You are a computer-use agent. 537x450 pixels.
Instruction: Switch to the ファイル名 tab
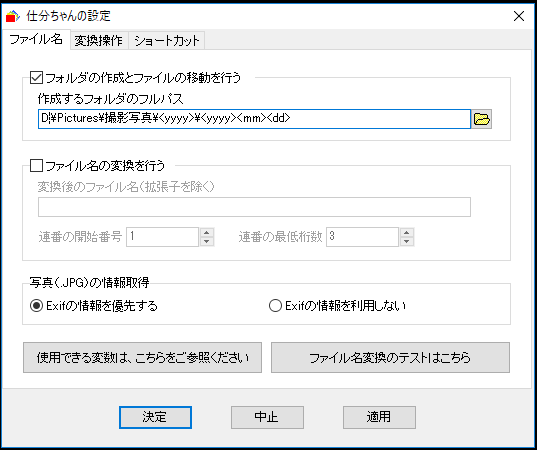(x=36, y=40)
